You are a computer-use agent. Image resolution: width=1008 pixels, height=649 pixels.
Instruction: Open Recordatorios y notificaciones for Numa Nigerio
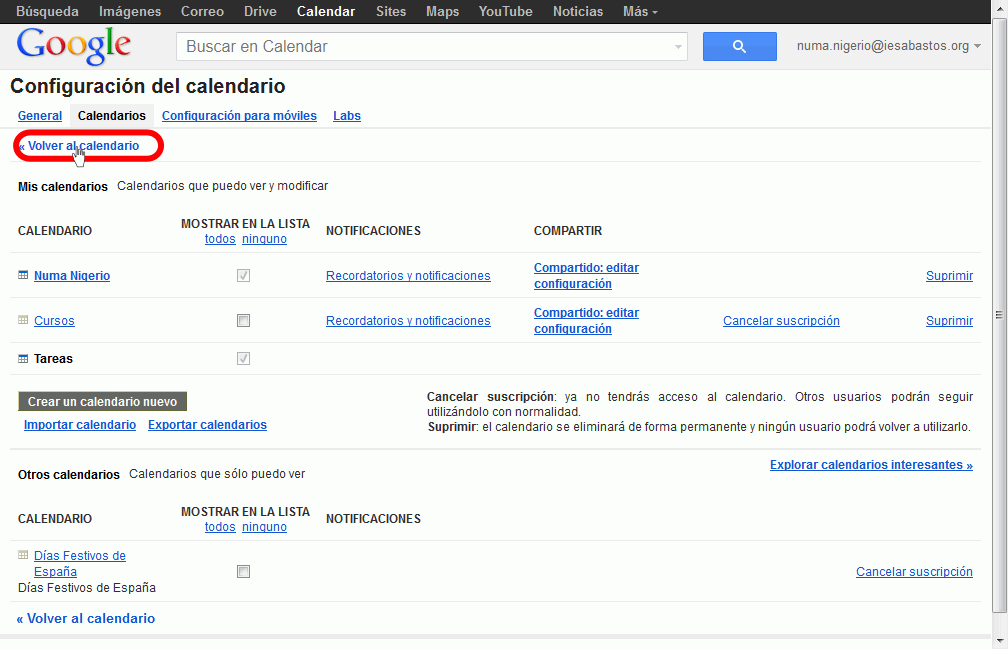408,276
